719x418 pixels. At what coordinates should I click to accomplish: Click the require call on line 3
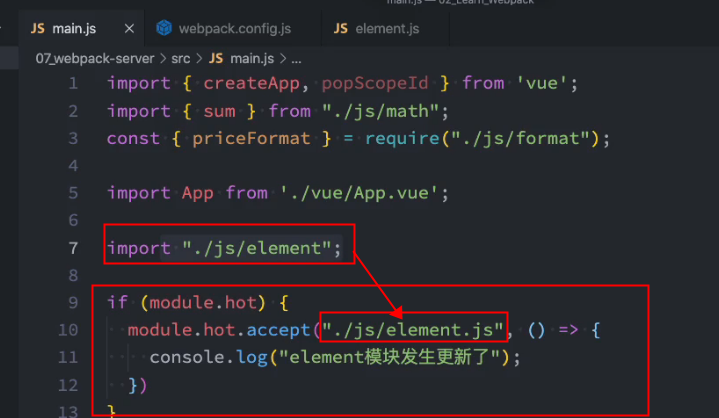402,138
